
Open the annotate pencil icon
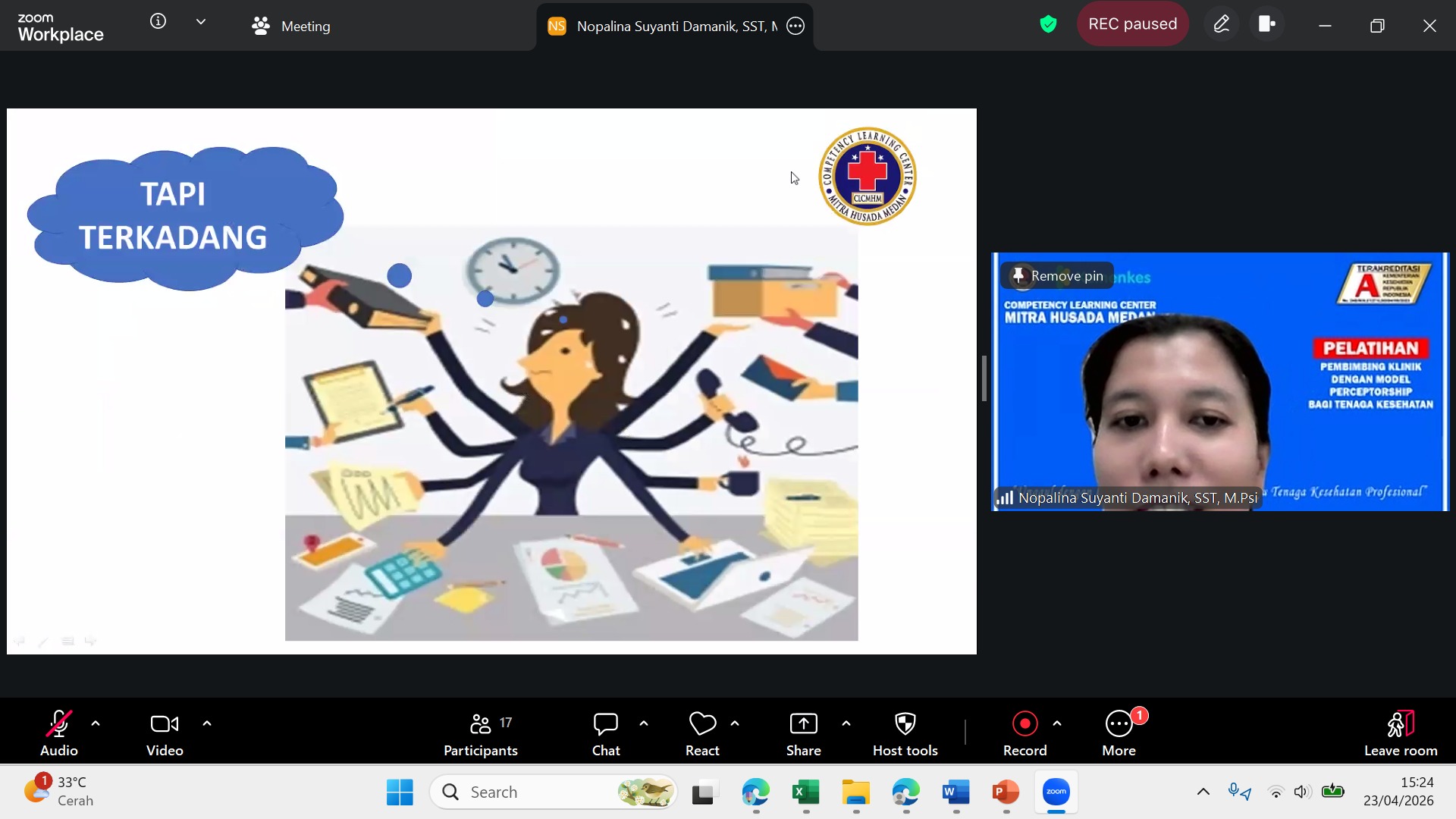1221,25
